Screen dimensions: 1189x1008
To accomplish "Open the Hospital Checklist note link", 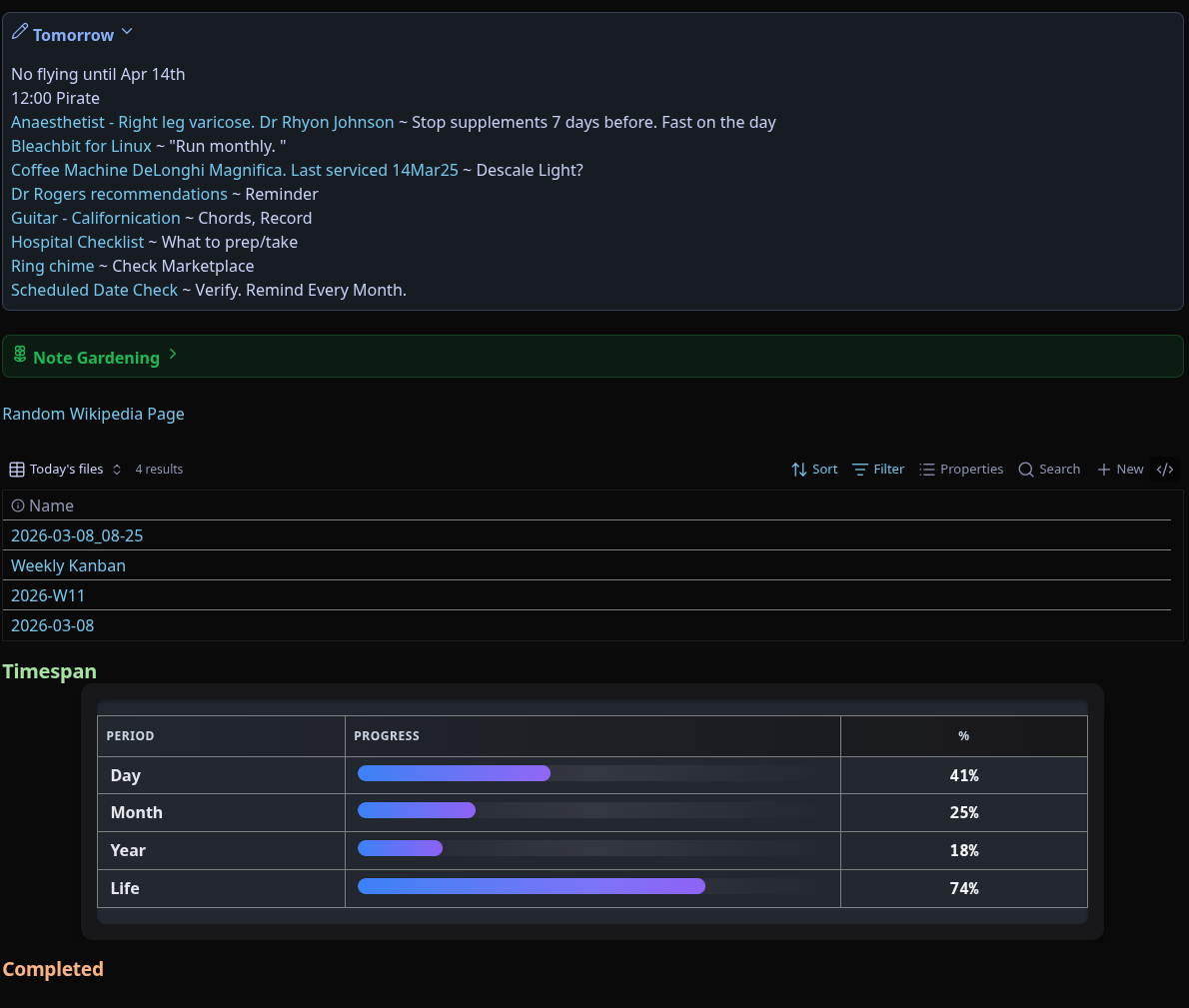I will click(77, 242).
